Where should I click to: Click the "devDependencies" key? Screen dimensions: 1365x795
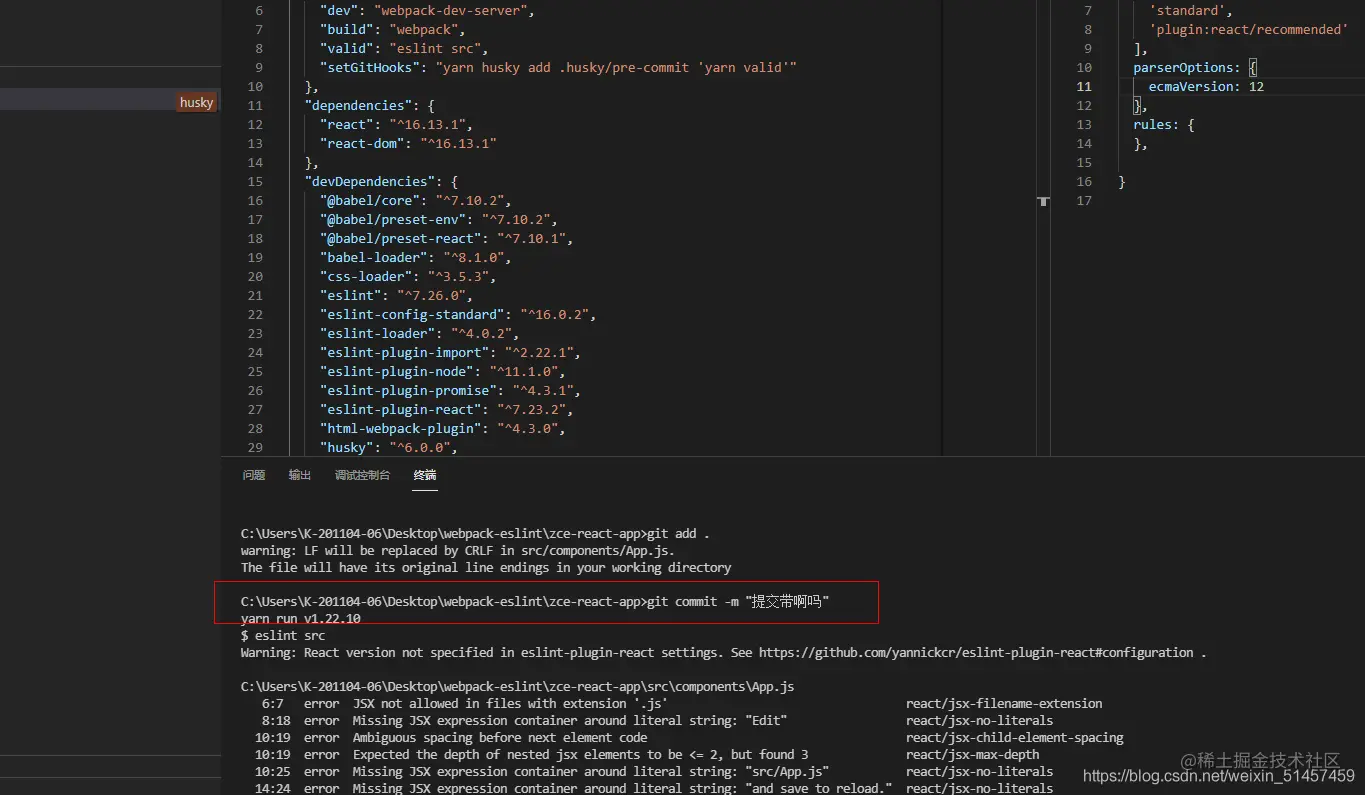click(371, 182)
